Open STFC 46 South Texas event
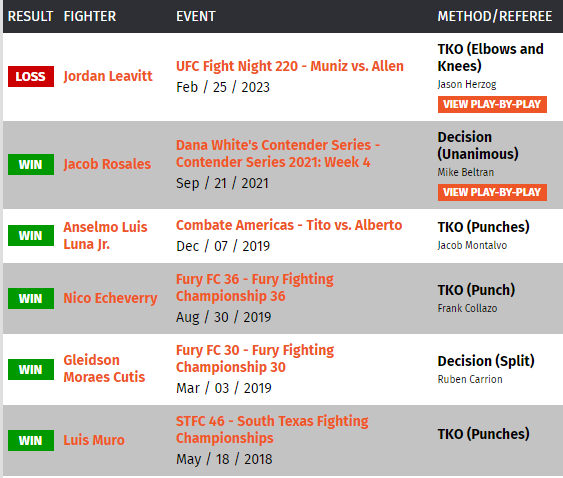 pyautogui.click(x=272, y=430)
